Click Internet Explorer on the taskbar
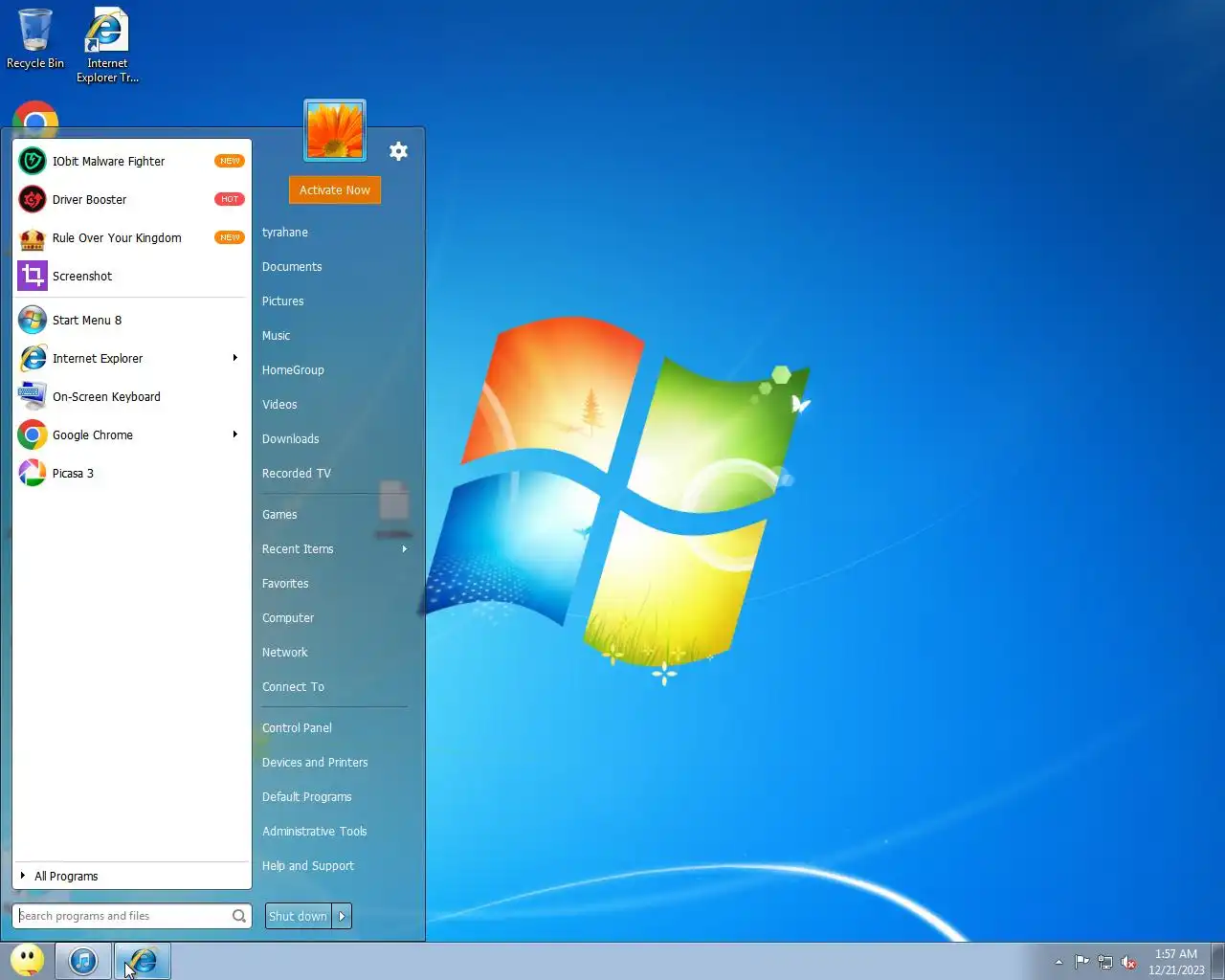This screenshot has width=1225, height=980. click(143, 961)
